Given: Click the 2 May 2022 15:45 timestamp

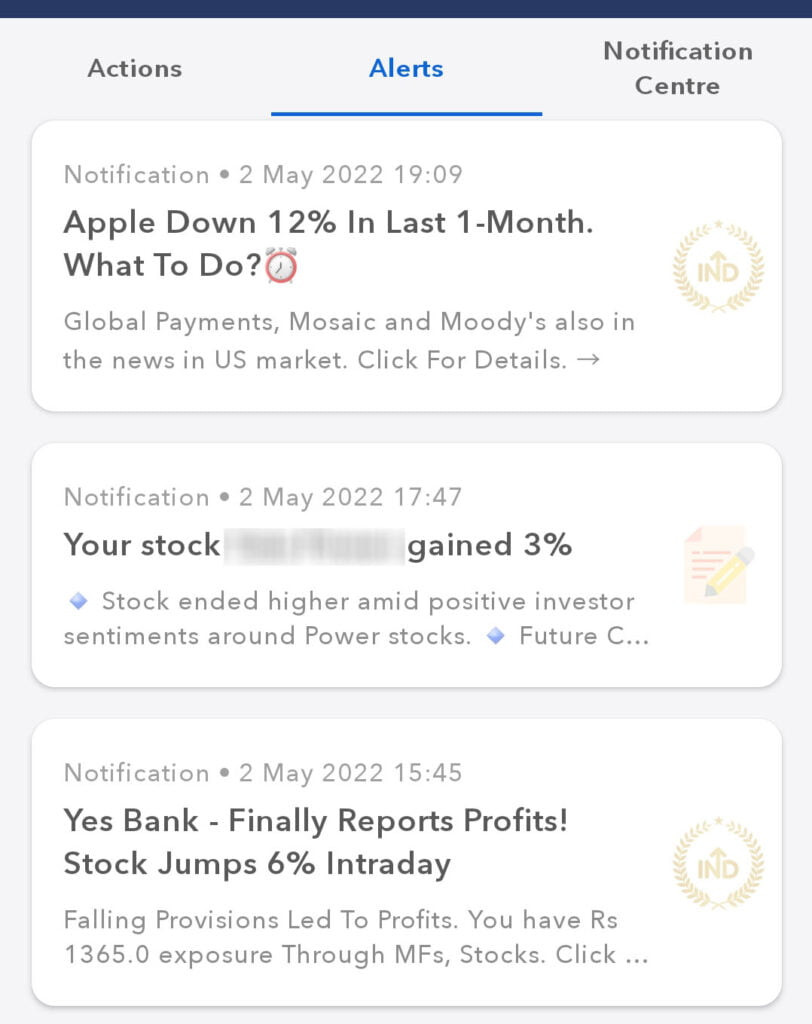Looking at the screenshot, I should click(350, 773).
